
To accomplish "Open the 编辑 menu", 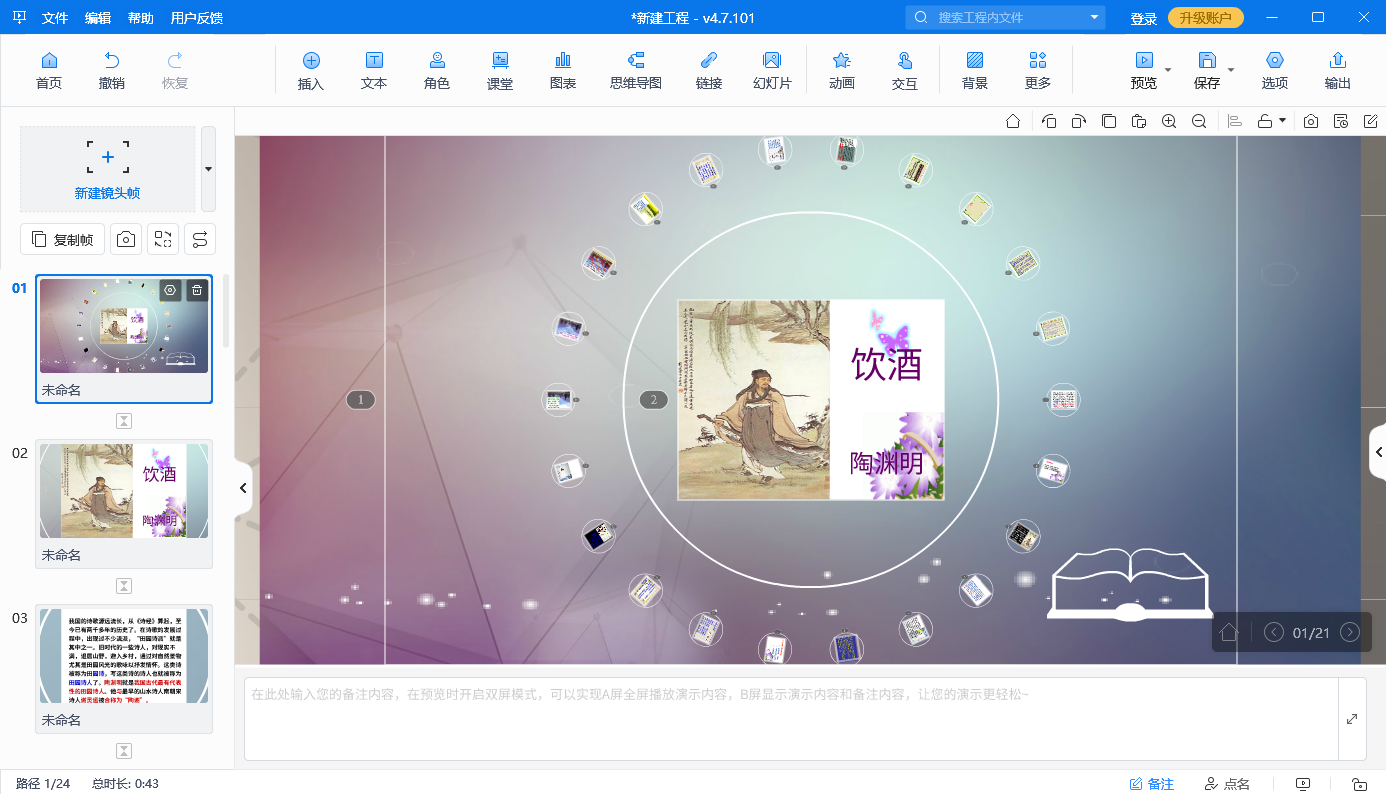I will pos(98,18).
